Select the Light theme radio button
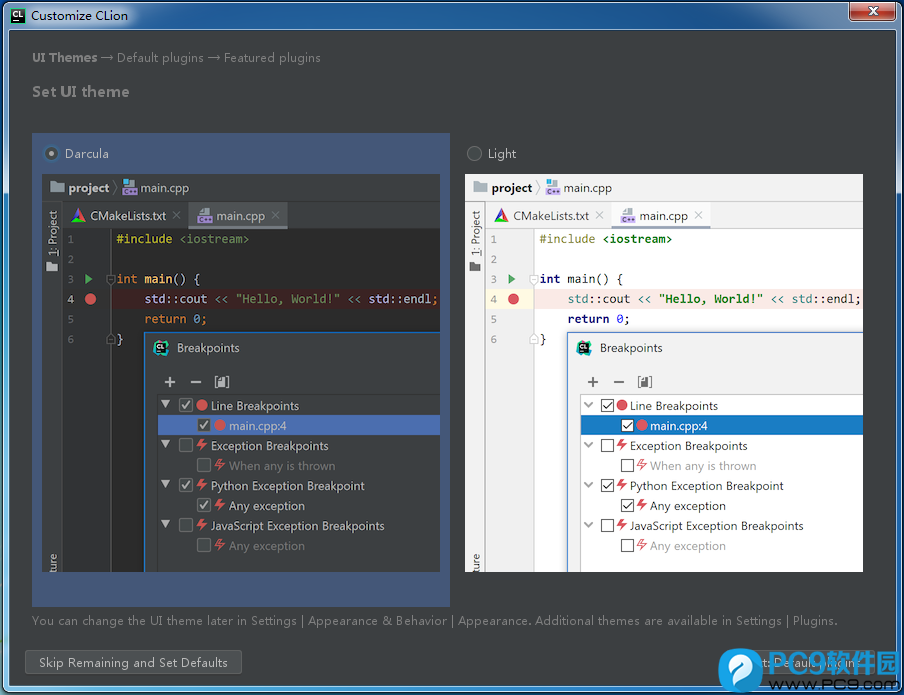The width and height of the screenshot is (904, 695). [474, 153]
